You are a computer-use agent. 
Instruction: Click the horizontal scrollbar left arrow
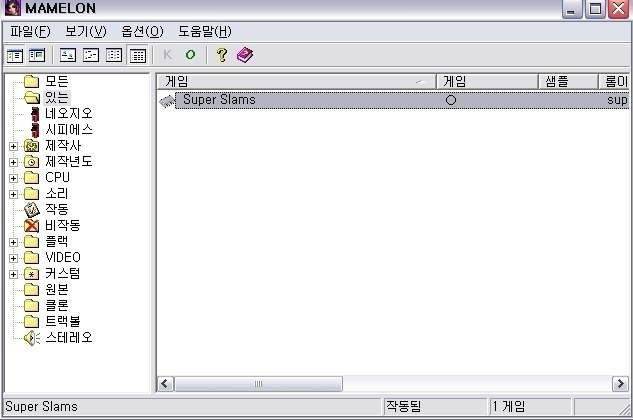click(x=165, y=384)
